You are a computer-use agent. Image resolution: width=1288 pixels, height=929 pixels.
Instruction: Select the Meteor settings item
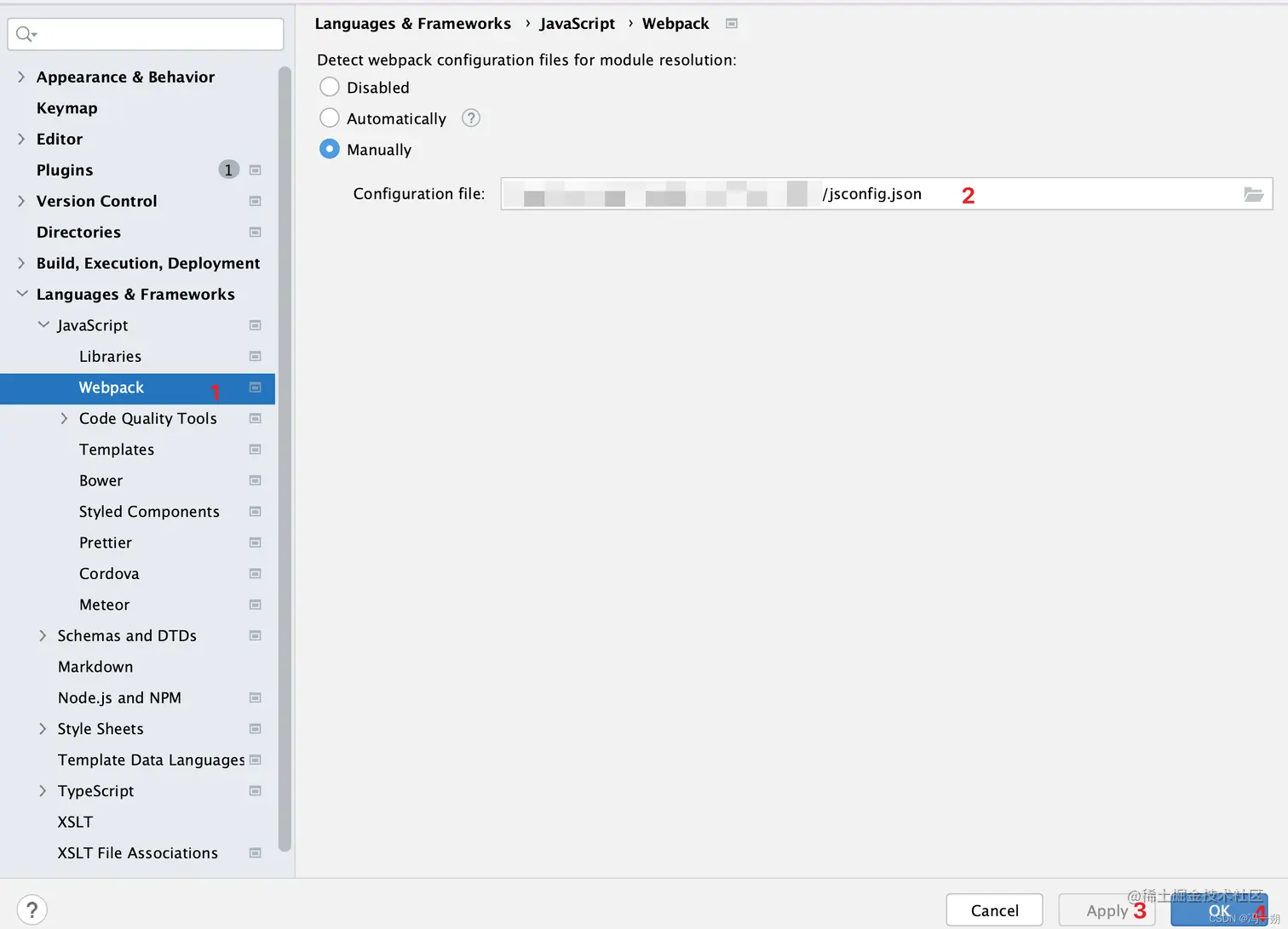click(104, 605)
